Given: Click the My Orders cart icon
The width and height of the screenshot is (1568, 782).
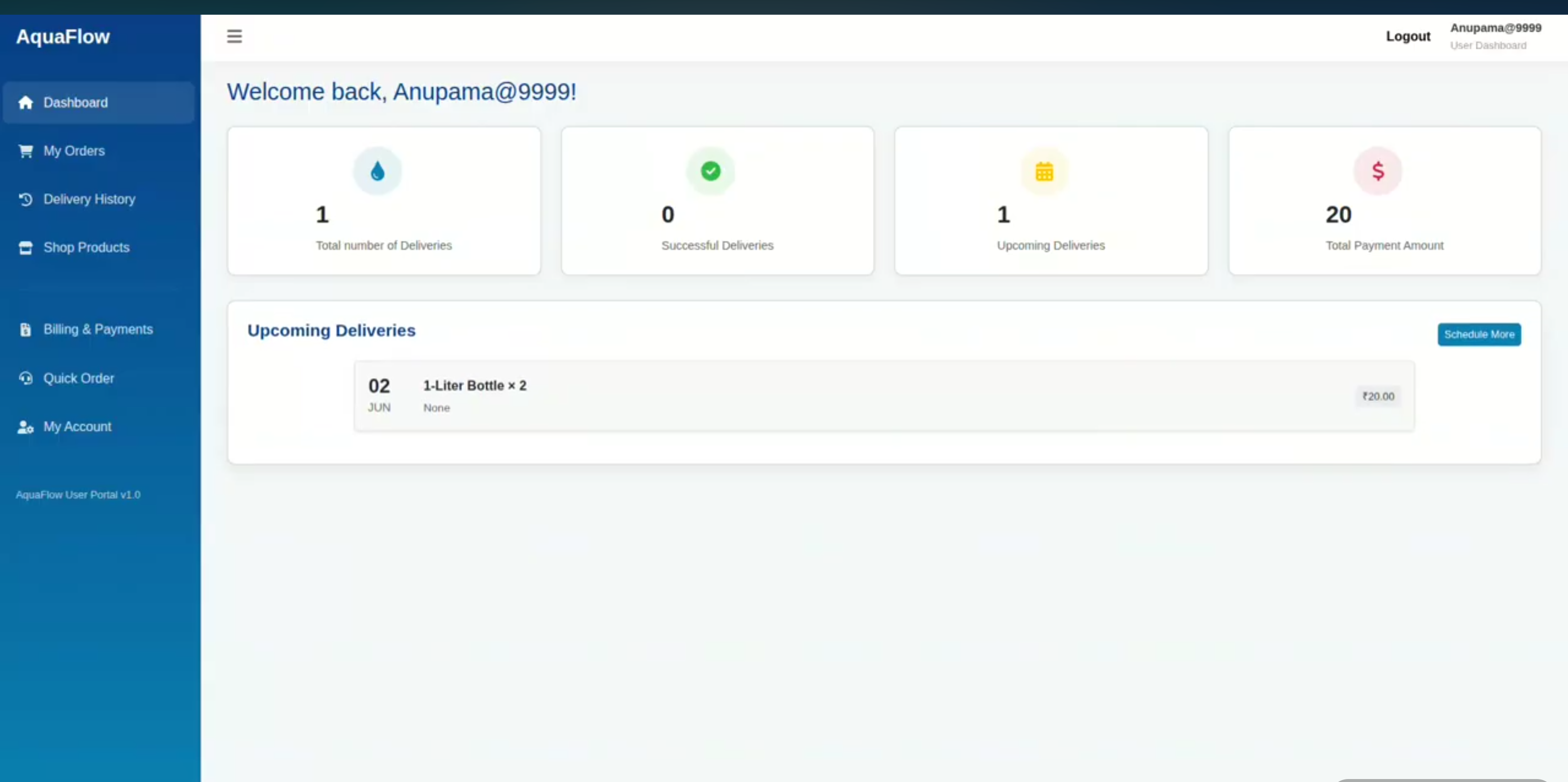Looking at the screenshot, I should click(x=25, y=151).
